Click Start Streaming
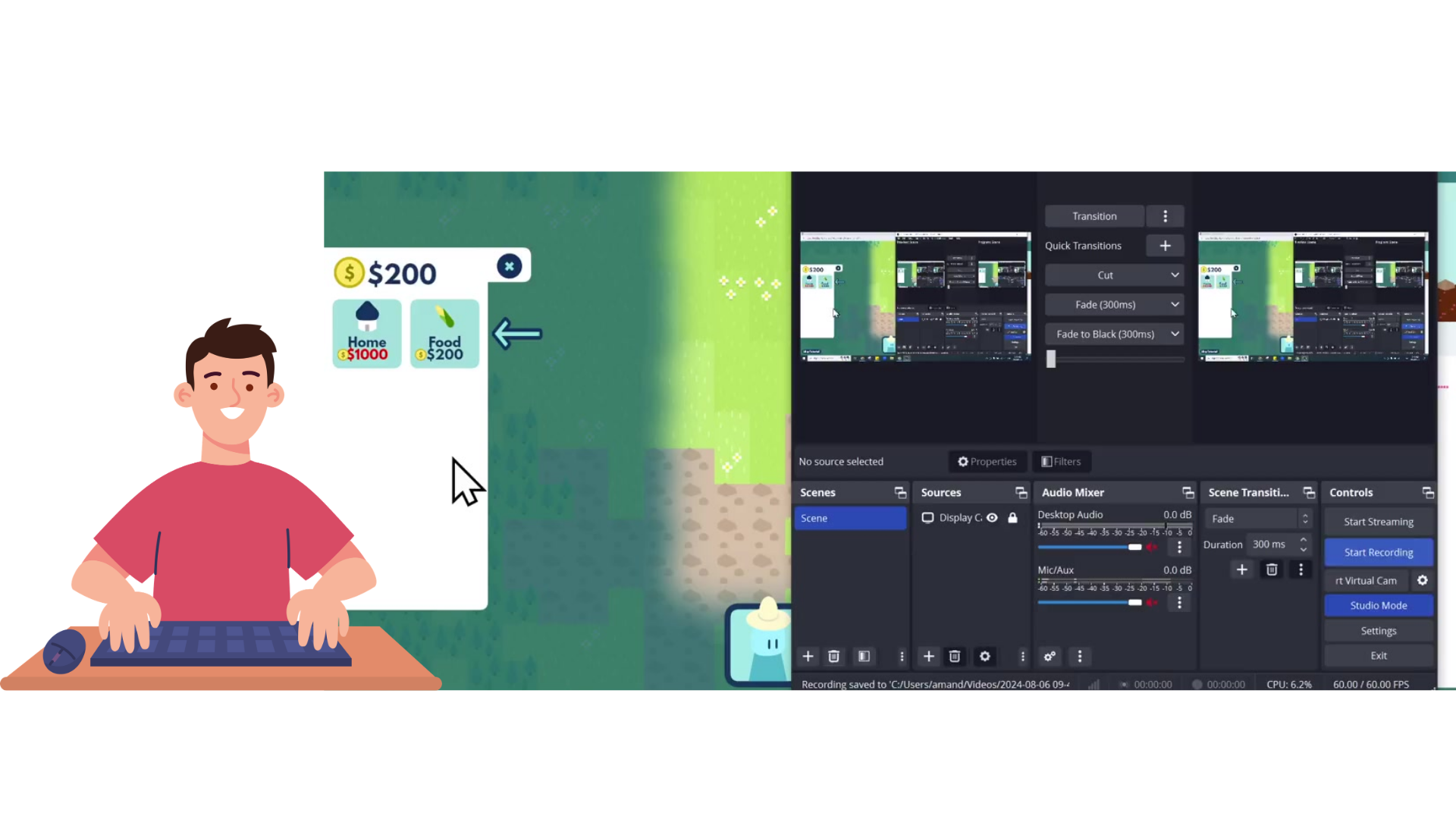This screenshot has height=819, width=1456. click(1379, 522)
